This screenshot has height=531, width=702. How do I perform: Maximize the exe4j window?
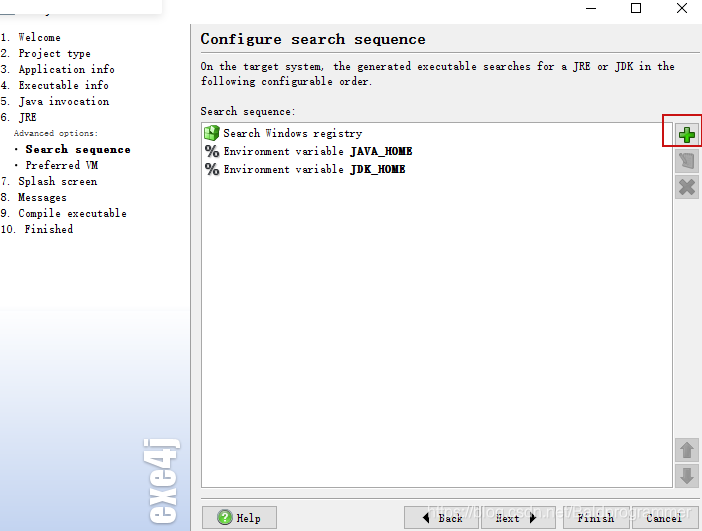(x=636, y=8)
